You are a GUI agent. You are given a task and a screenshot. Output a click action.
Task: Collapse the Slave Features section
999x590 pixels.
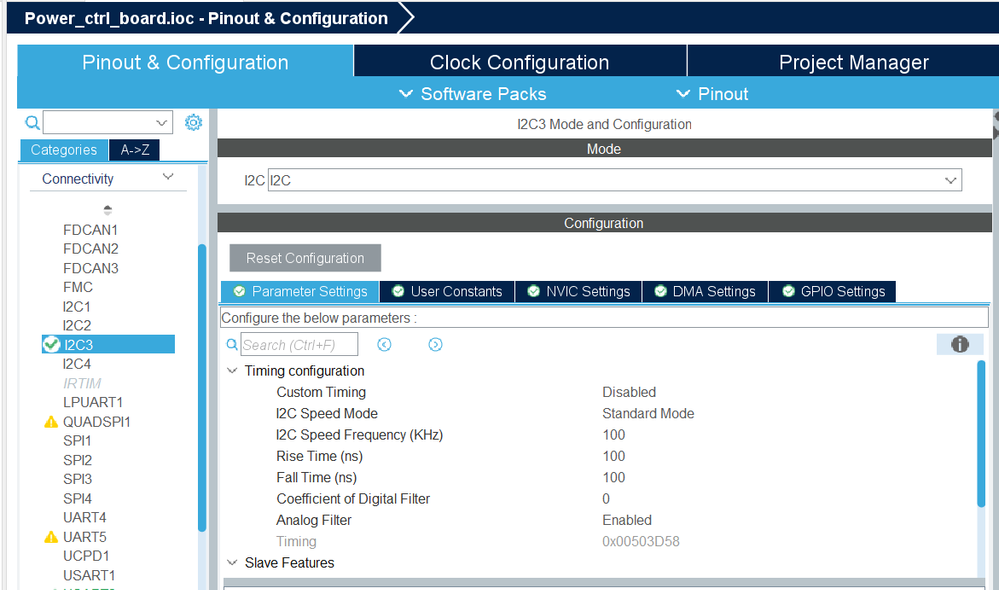(232, 563)
